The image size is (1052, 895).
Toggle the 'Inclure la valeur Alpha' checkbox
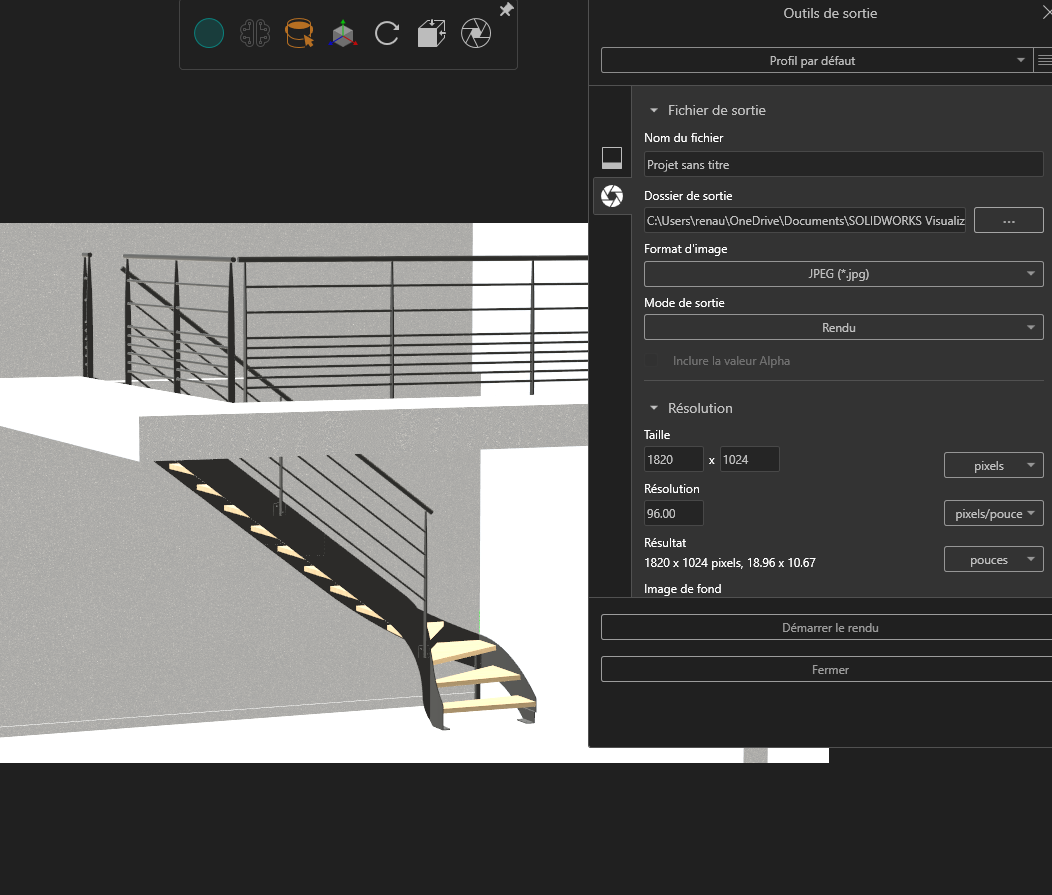click(x=654, y=360)
